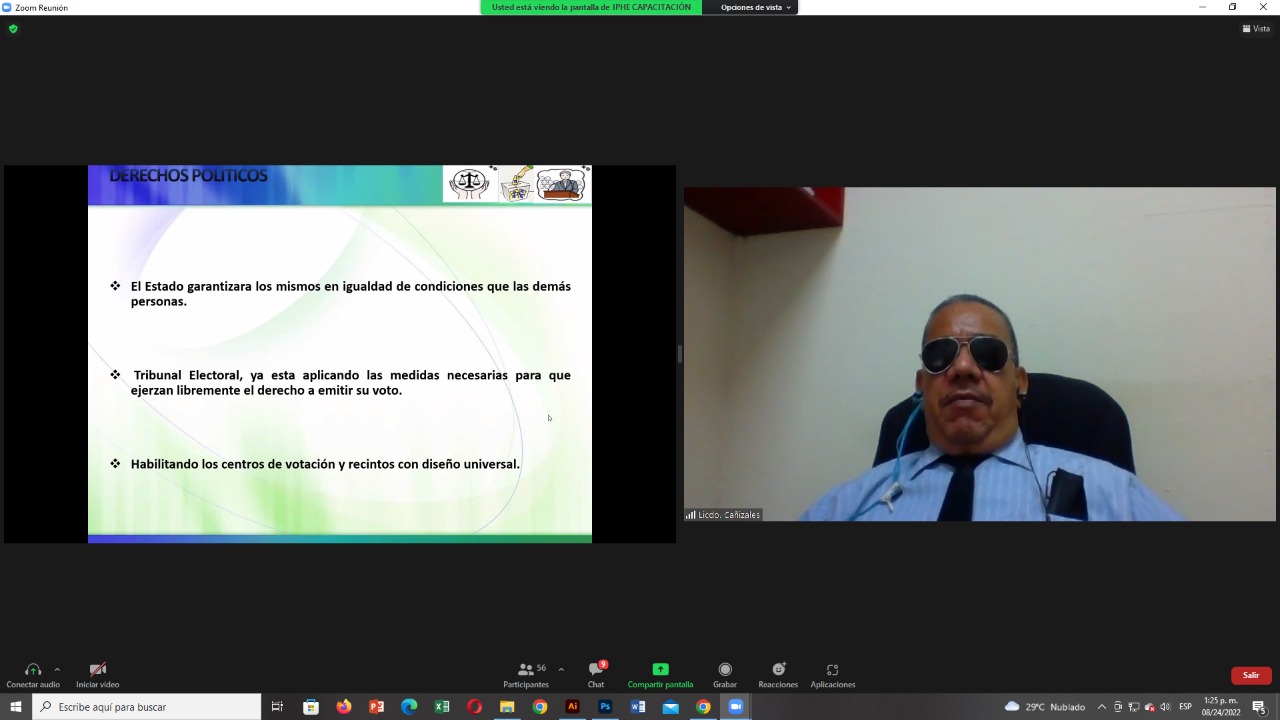Open the Vista layout menu

1256,29
